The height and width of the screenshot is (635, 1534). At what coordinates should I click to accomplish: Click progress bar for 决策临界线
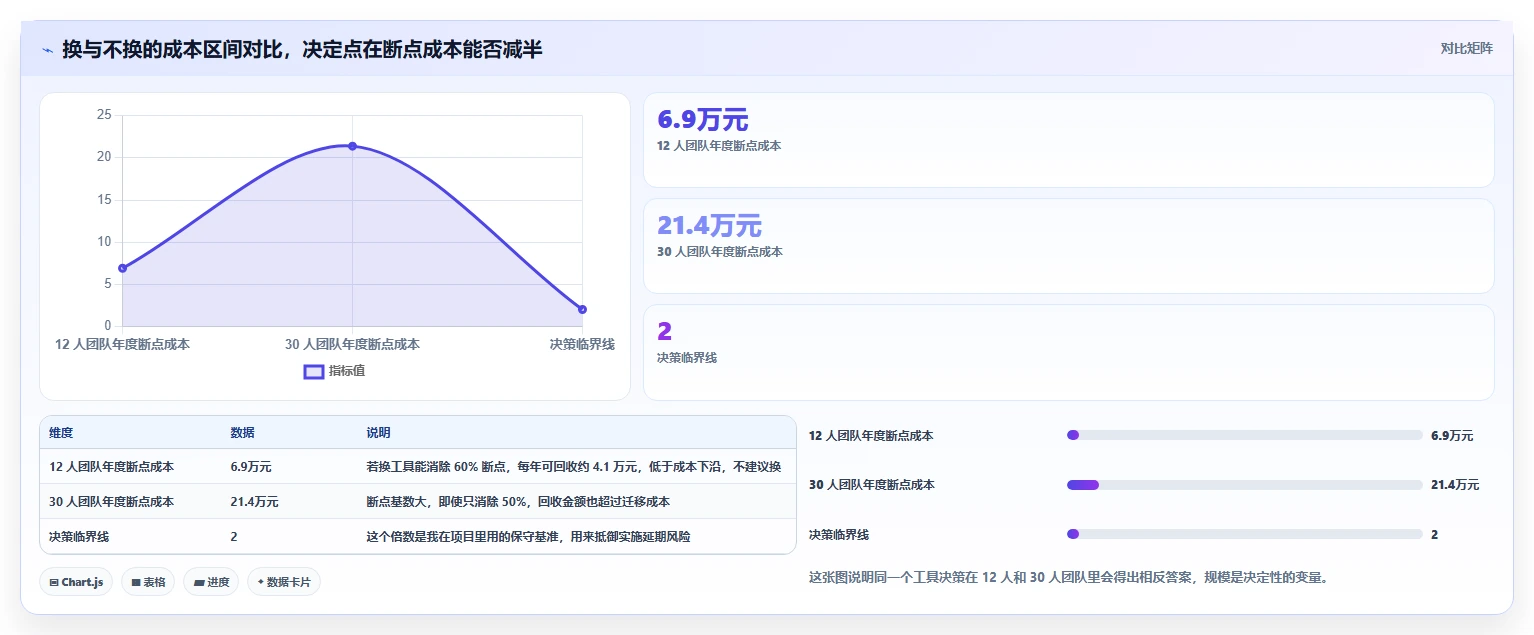1245,534
